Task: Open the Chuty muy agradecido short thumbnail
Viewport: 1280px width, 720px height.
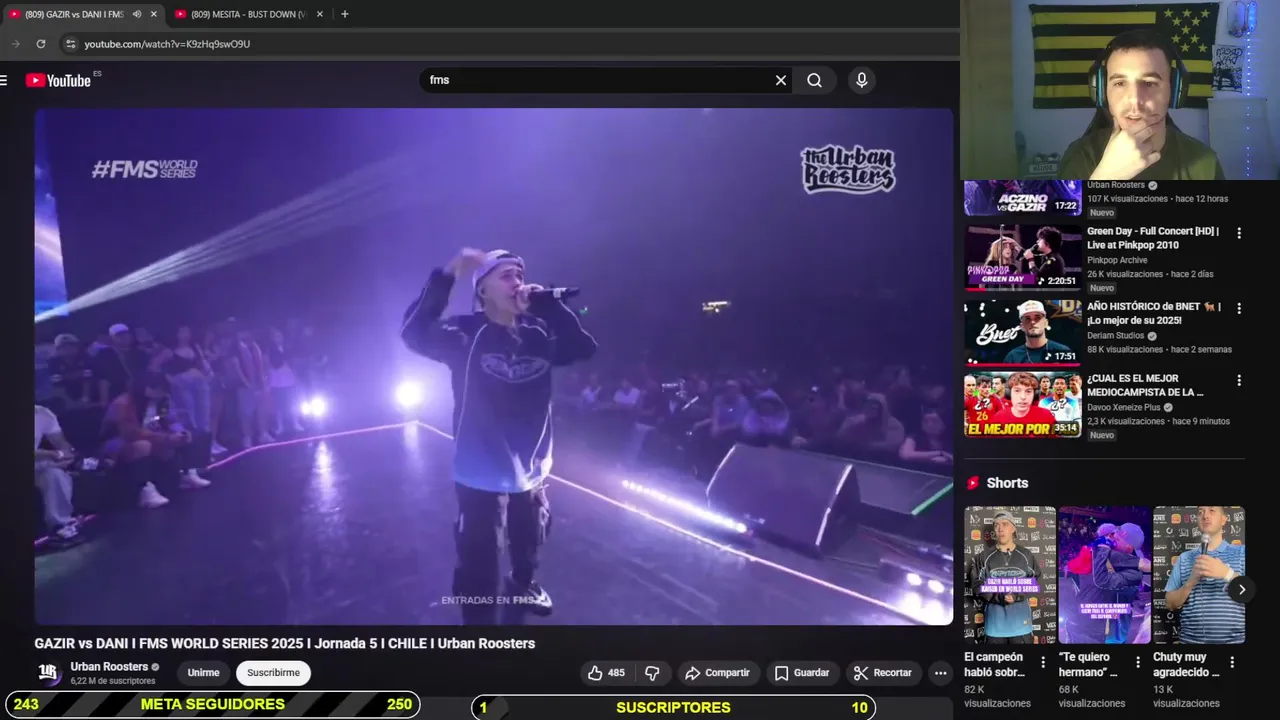Action: point(1199,575)
